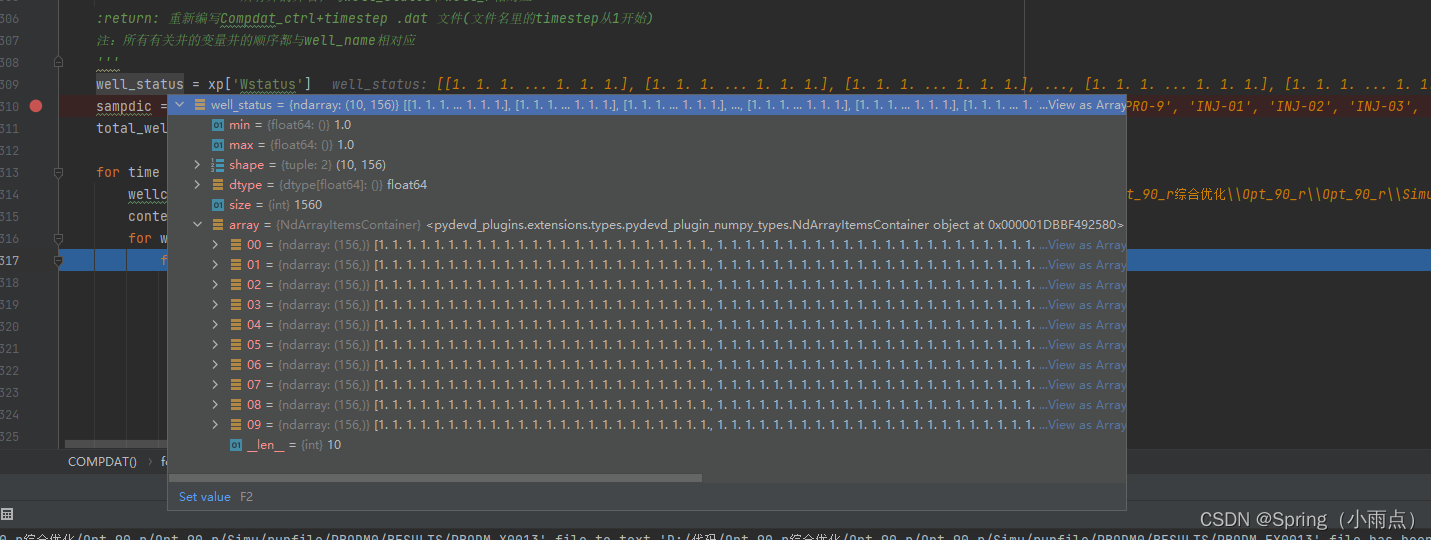Image resolution: width=1431 pixels, height=540 pixels.
Task: Expand array row 07
Action: click(215, 385)
